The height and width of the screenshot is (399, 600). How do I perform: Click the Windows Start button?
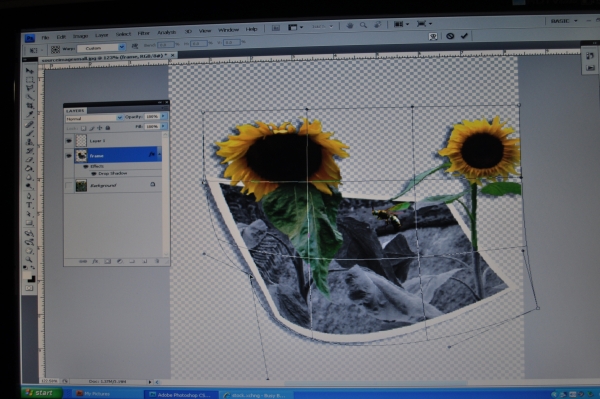(41, 393)
